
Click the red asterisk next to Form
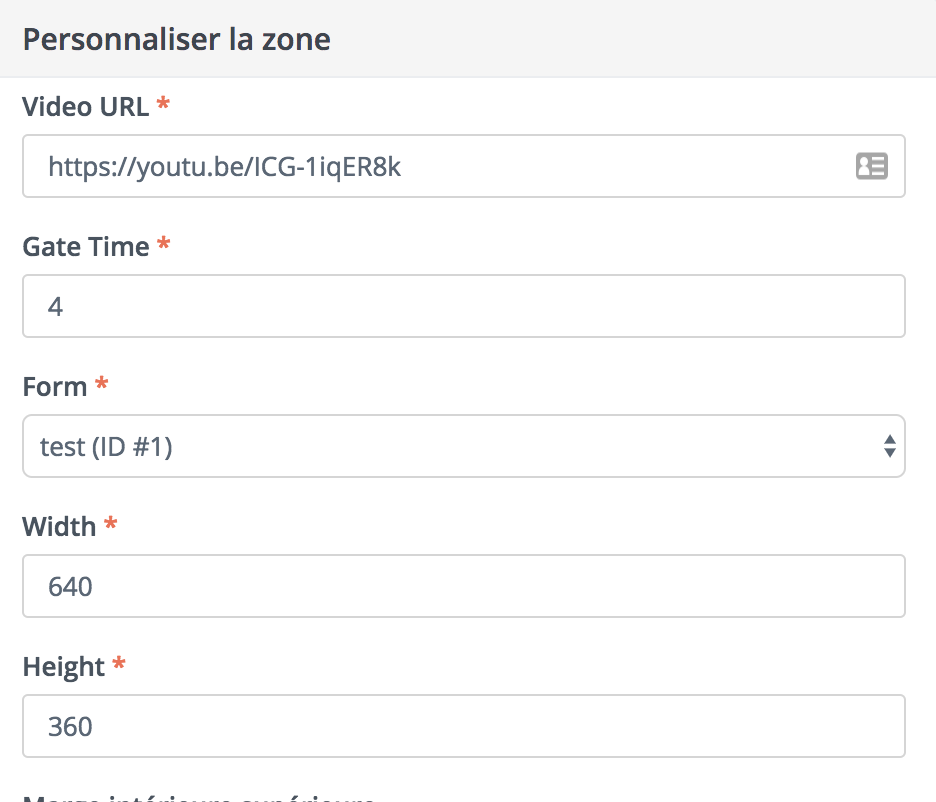101,384
